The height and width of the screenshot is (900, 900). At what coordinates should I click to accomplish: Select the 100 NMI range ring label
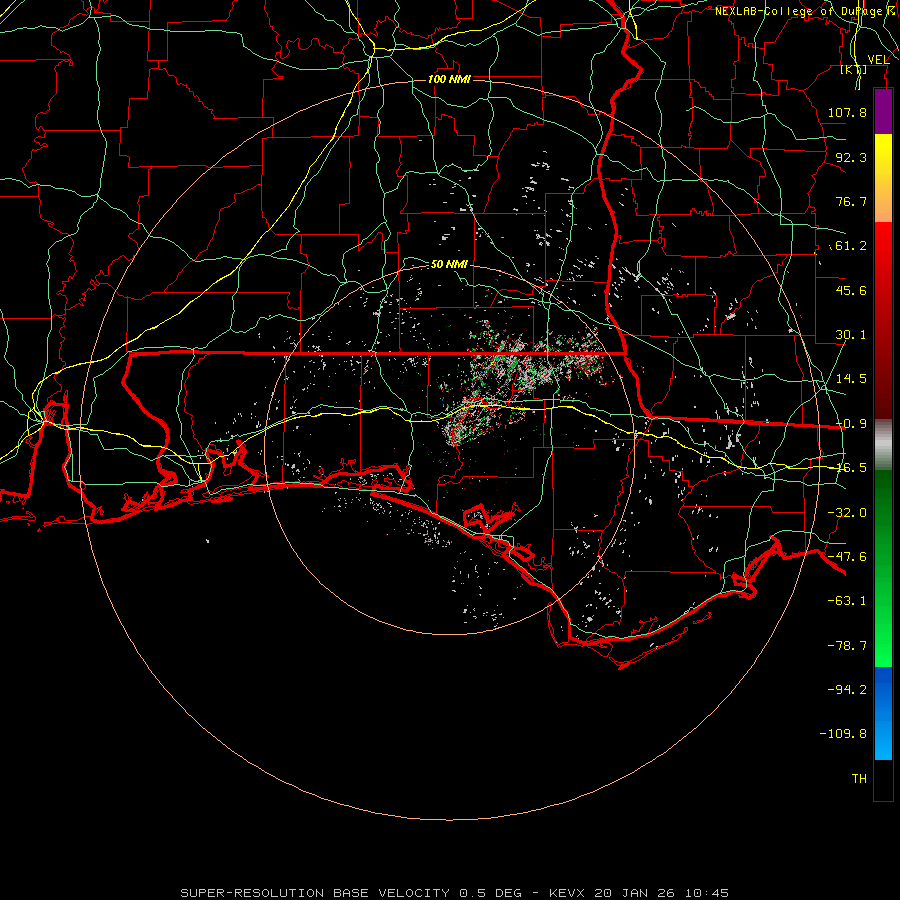(x=449, y=79)
